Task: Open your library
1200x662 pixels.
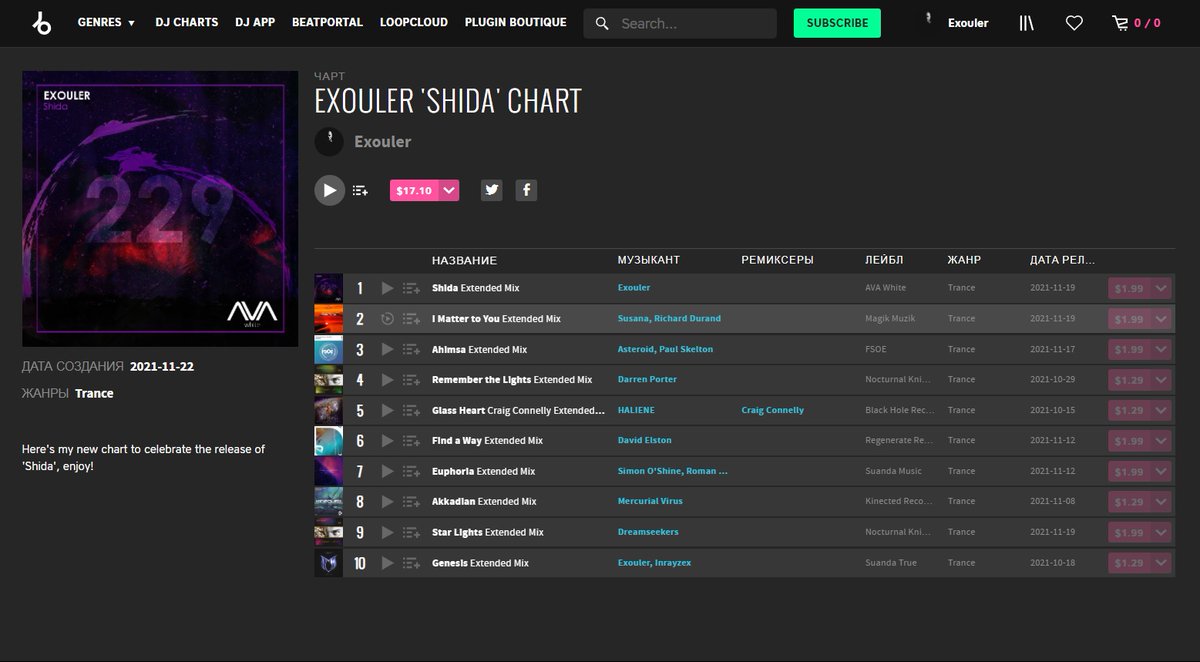Action: point(1026,22)
